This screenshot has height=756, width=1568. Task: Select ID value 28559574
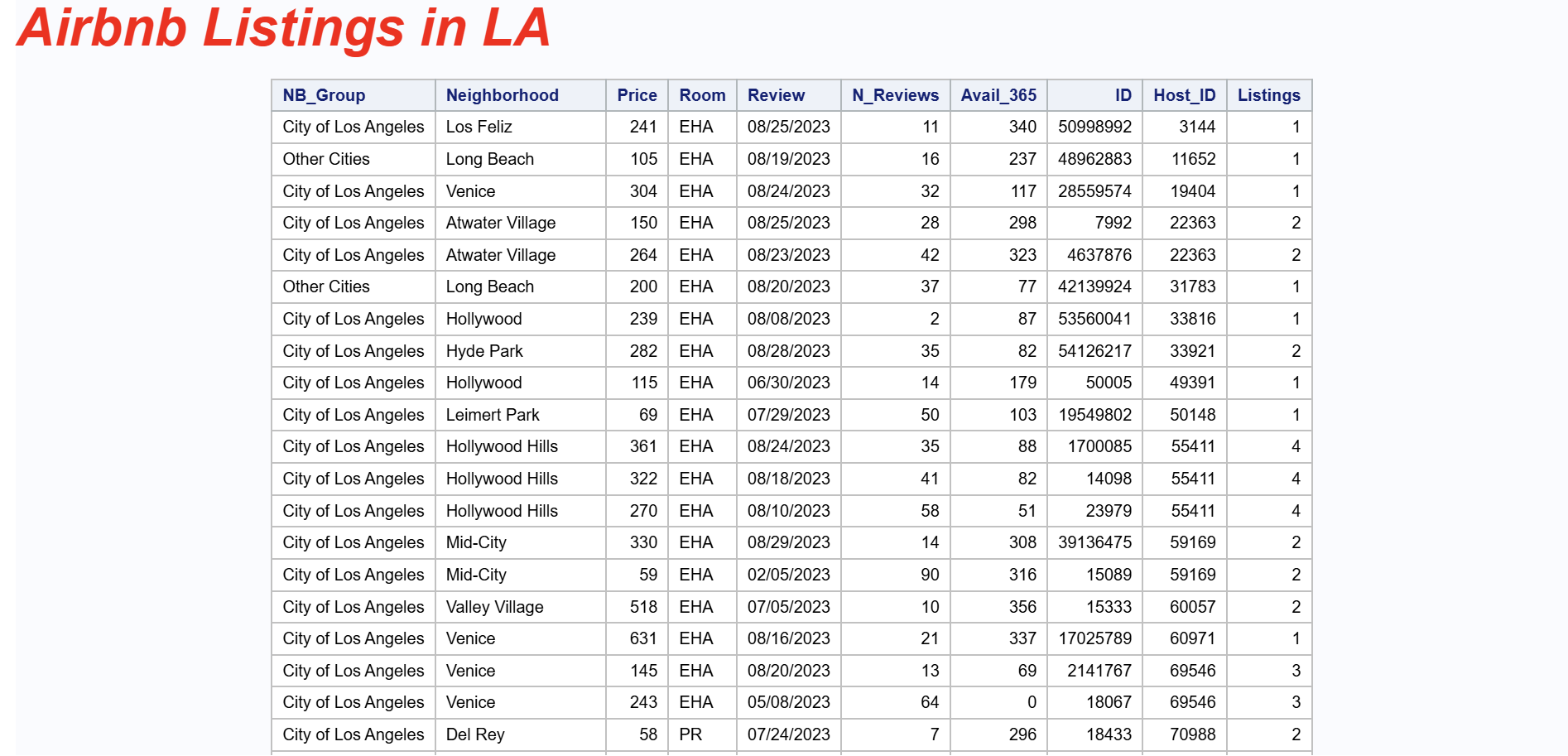(x=1094, y=191)
